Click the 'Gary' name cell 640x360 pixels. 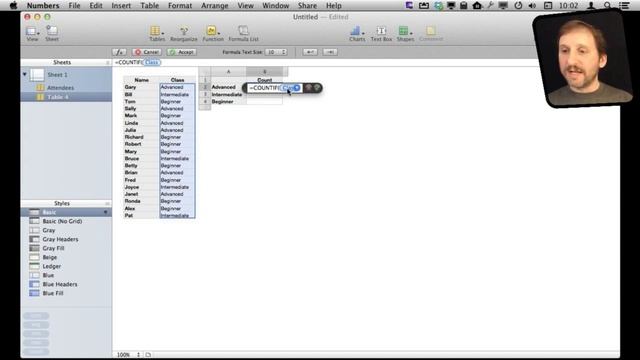[x=141, y=87]
